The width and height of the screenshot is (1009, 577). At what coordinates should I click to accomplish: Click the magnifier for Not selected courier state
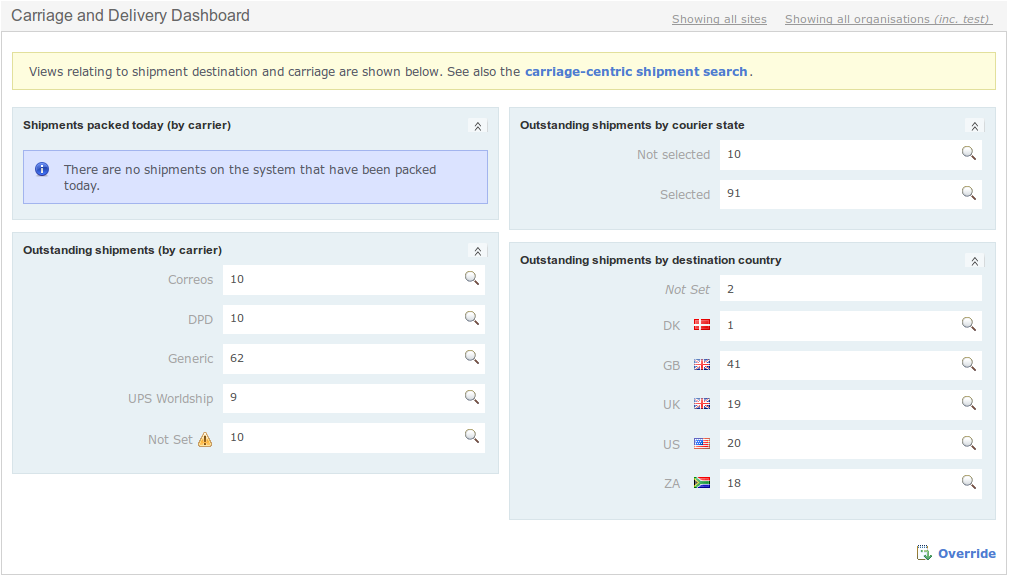pos(967,153)
